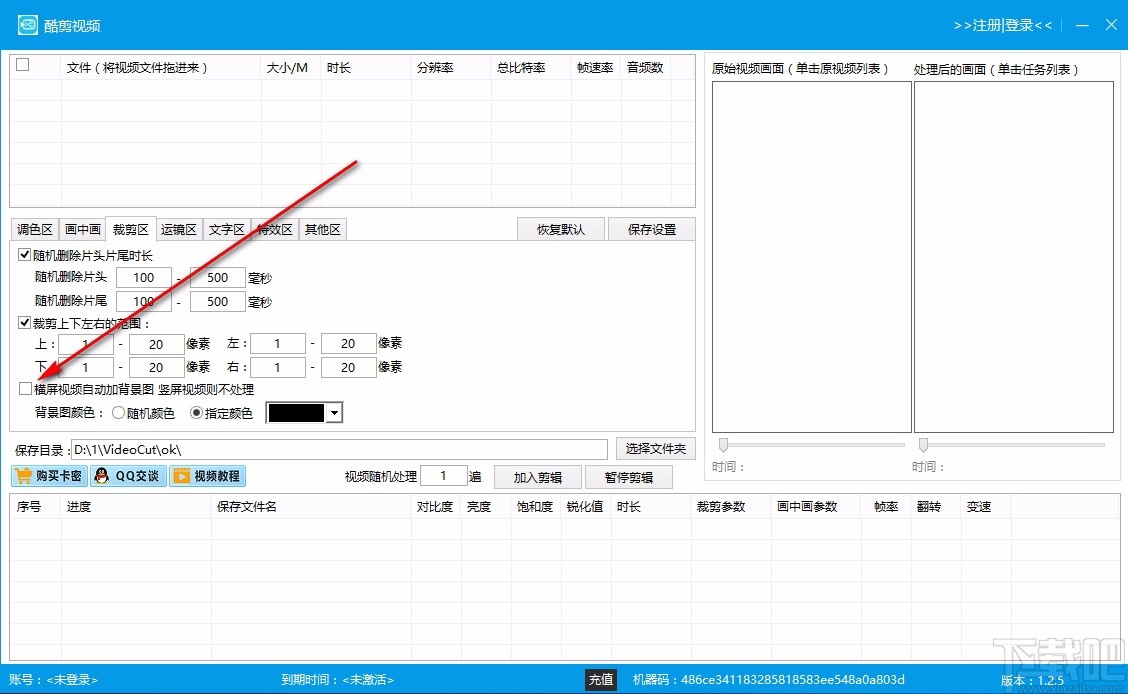Screen dimensions: 1128x694
Task: Click 保存文件名 column header
Action: click(x=311, y=507)
